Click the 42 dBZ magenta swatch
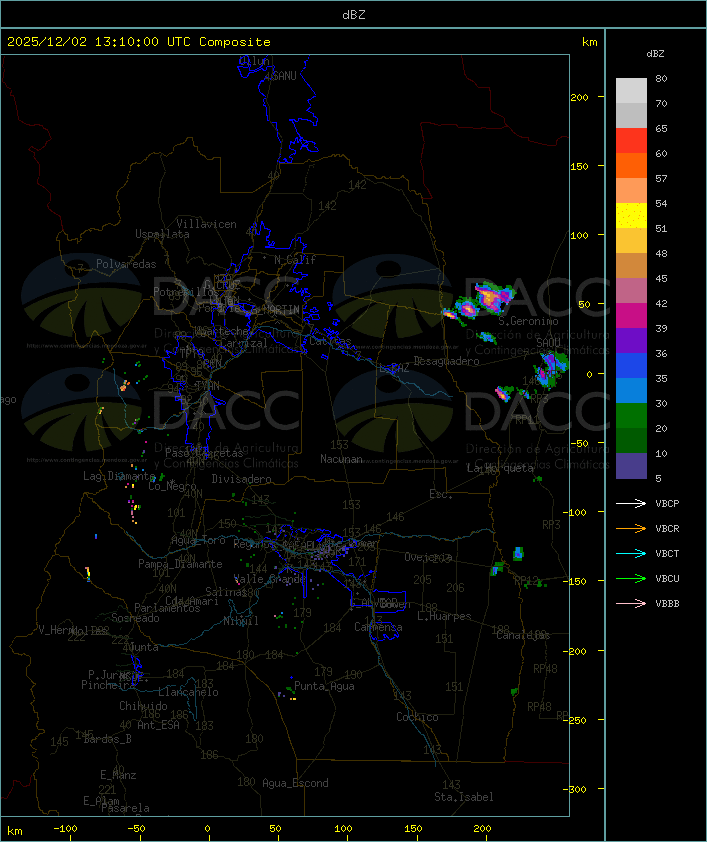The width and height of the screenshot is (707, 842). click(631, 316)
